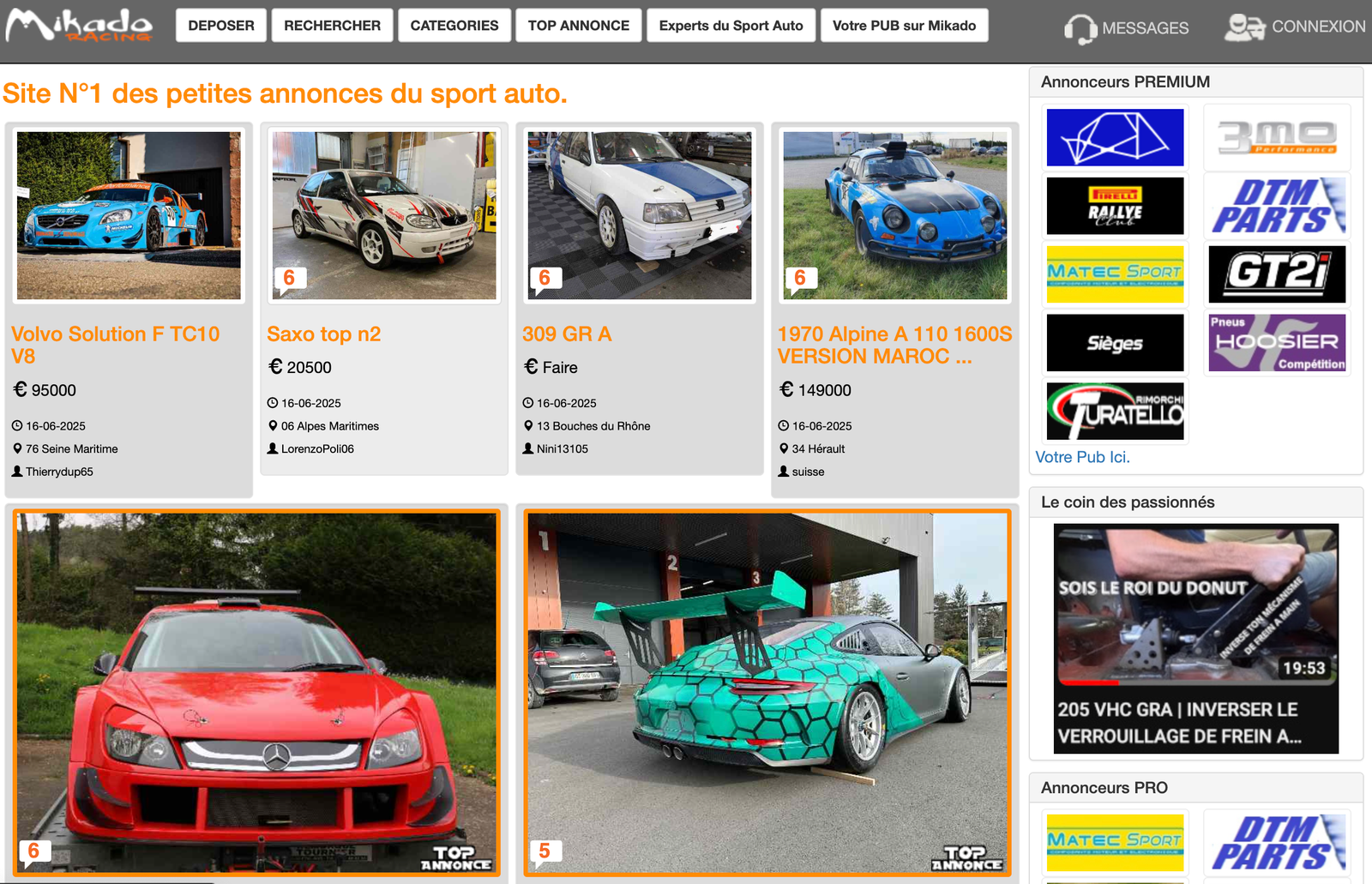Click the Mikado Racing logo
The width and height of the screenshot is (1372, 884).
pyautogui.click(x=79, y=26)
